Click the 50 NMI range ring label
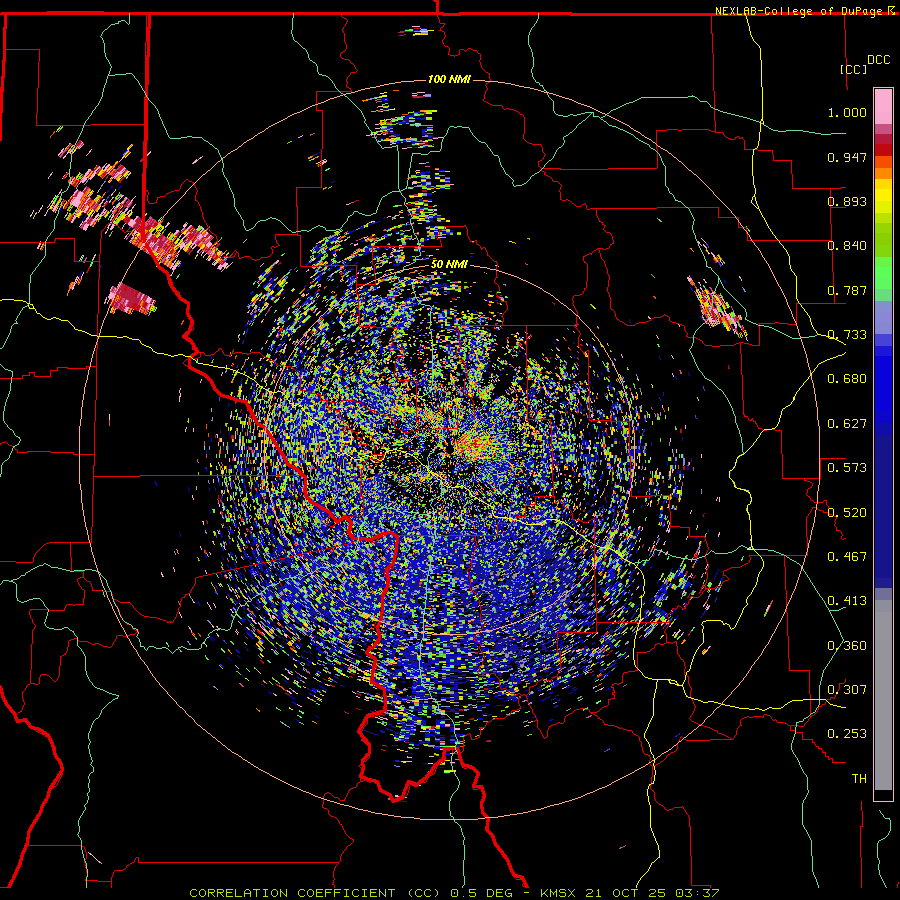900x900 pixels. (449, 265)
